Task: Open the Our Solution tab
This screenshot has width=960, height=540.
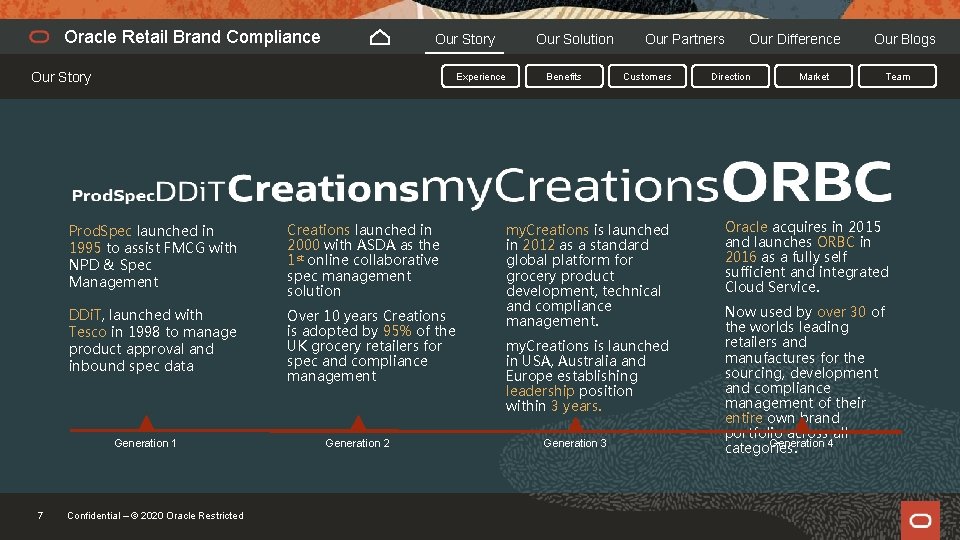Action: (574, 39)
